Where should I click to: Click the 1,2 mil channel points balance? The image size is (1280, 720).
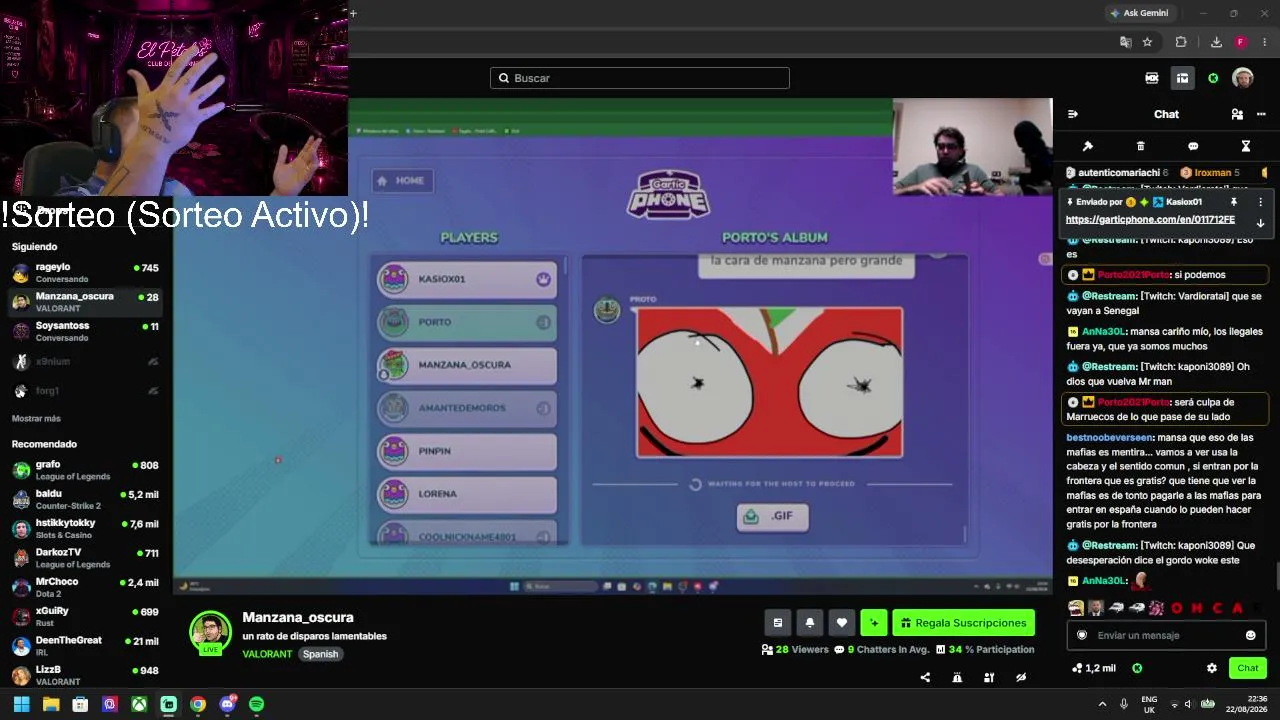(x=1093, y=668)
